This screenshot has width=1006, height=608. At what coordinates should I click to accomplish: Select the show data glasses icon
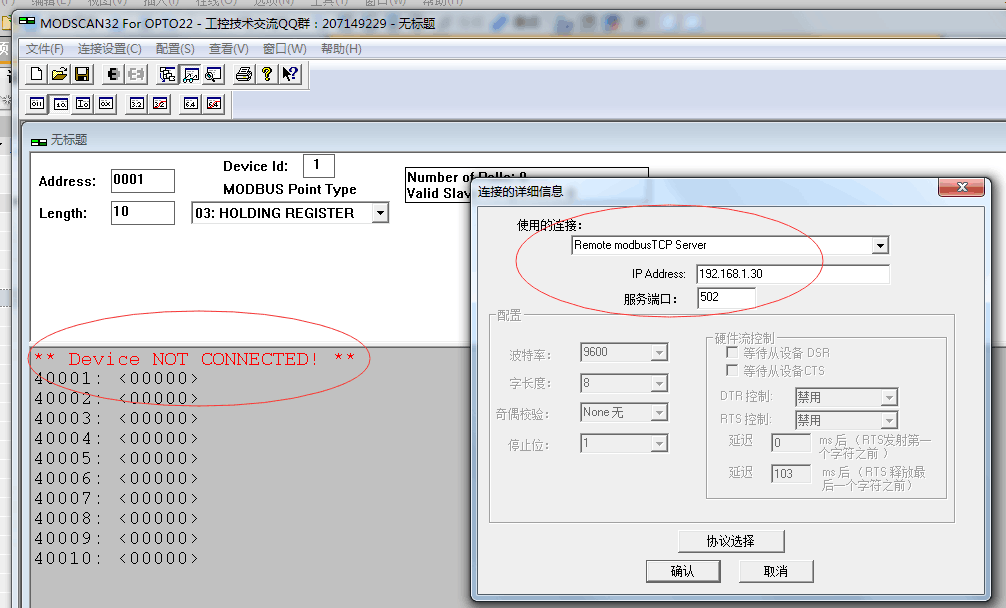[x=191, y=74]
